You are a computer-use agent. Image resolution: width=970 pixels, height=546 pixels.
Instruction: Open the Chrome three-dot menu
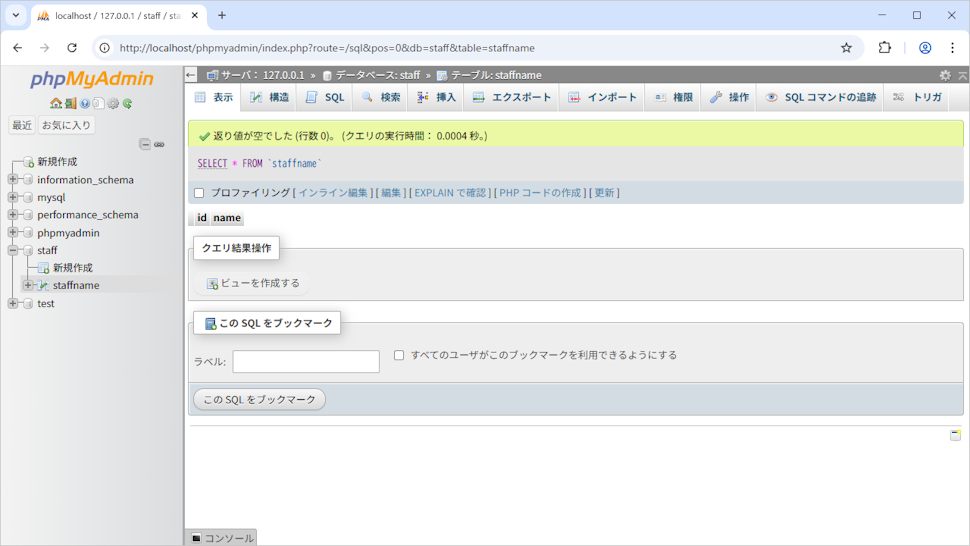952,48
